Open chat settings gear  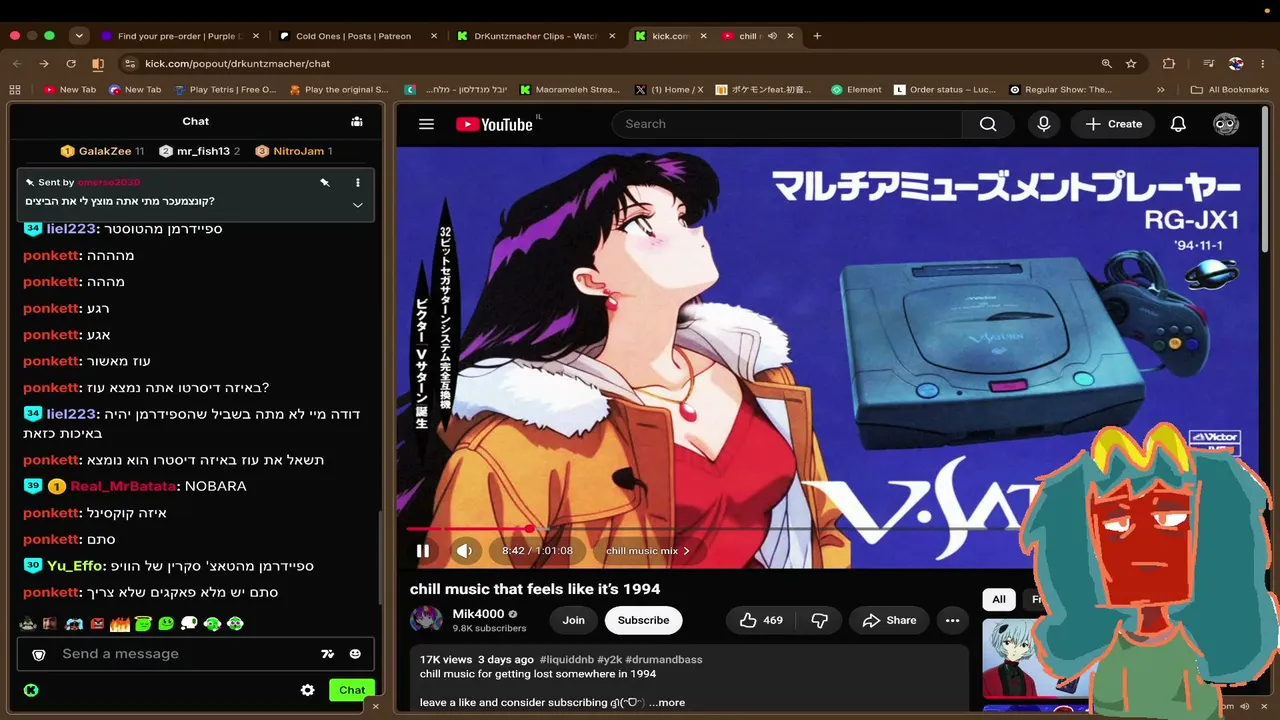[x=308, y=690]
